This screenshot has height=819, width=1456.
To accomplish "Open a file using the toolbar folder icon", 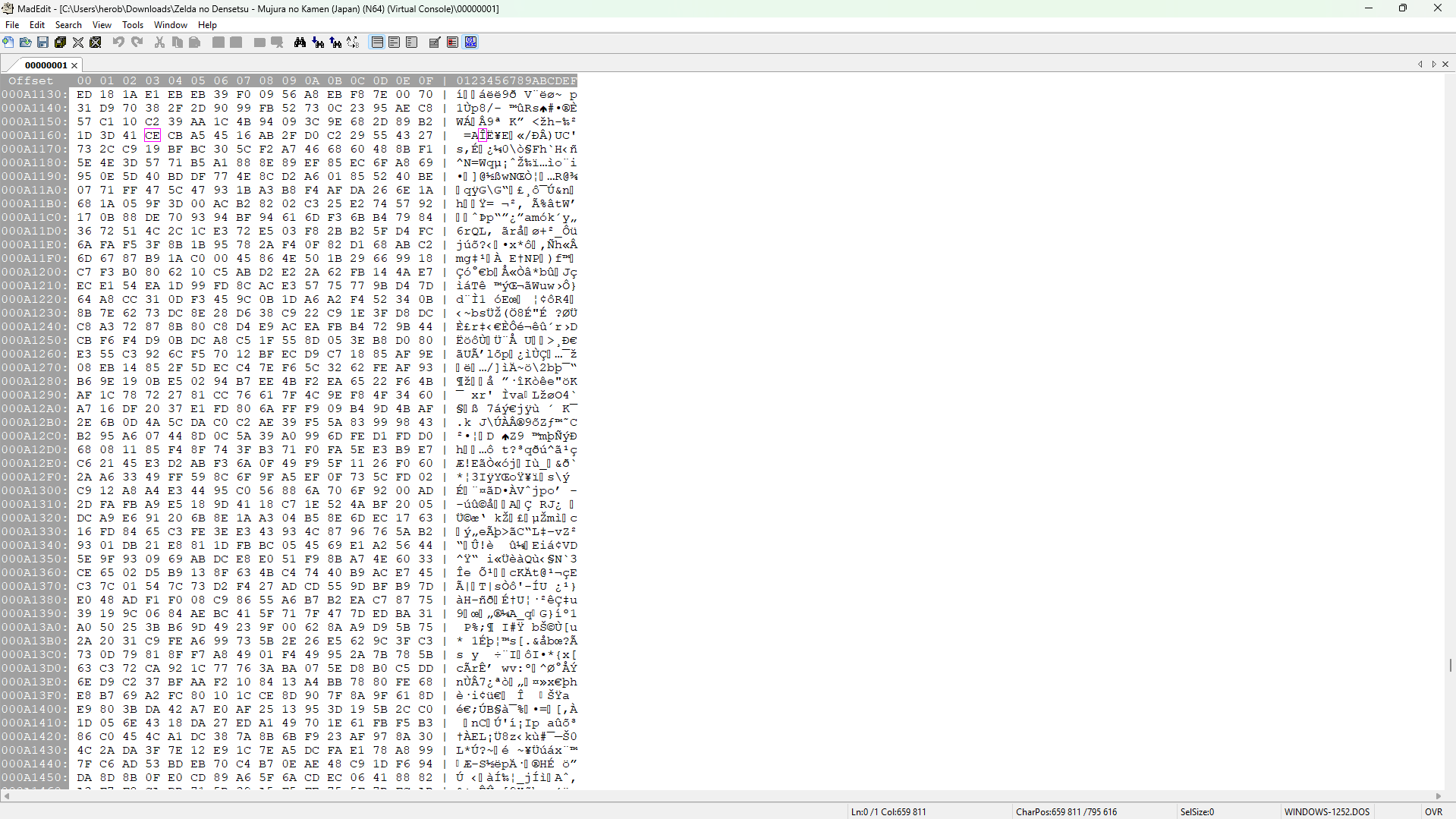I will (26, 43).
